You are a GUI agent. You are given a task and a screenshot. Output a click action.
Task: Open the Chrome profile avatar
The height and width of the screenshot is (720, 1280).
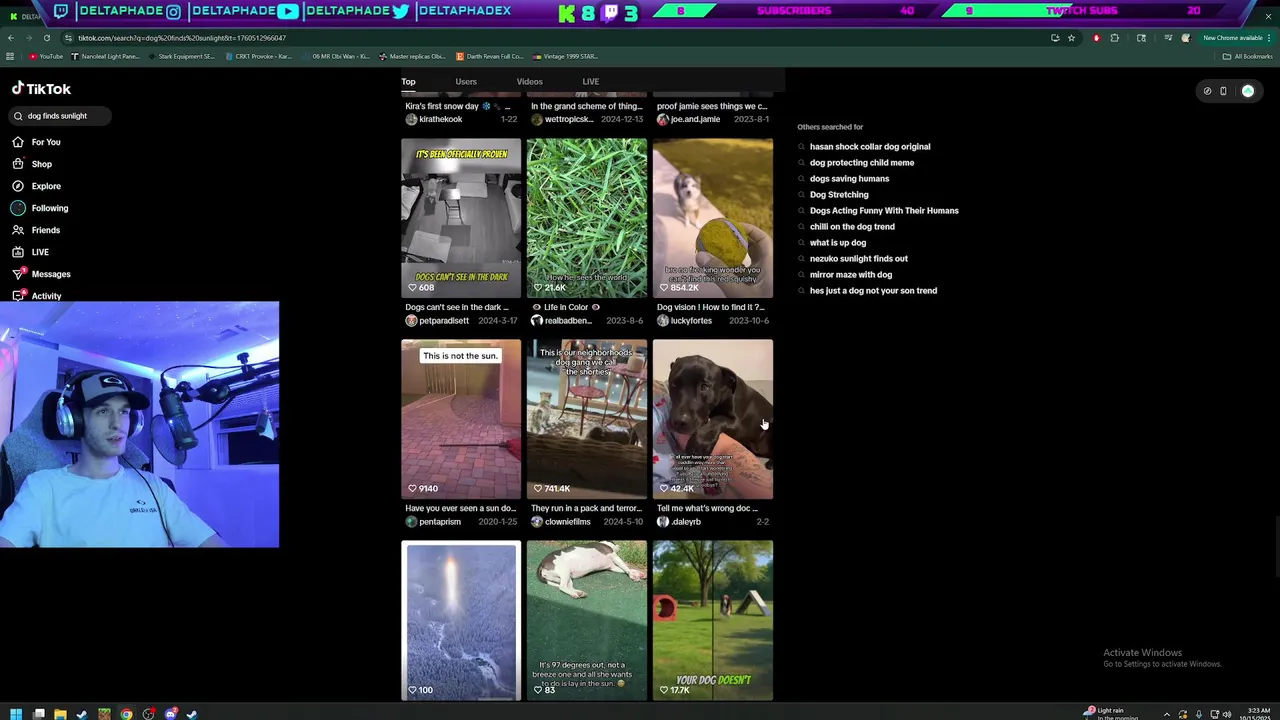[x=1186, y=38]
